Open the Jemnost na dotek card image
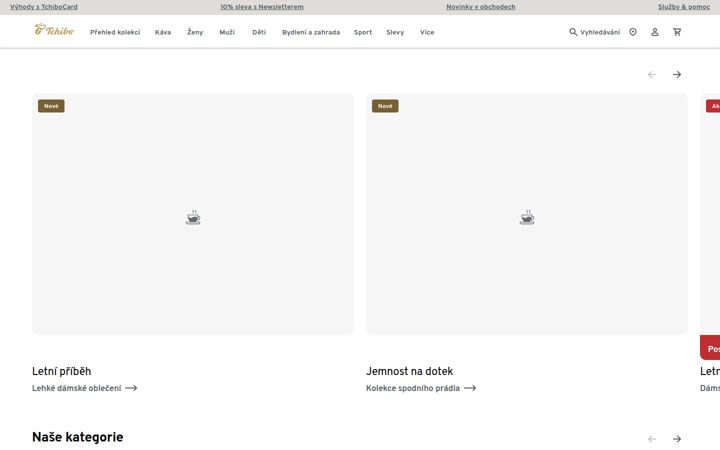 click(527, 214)
